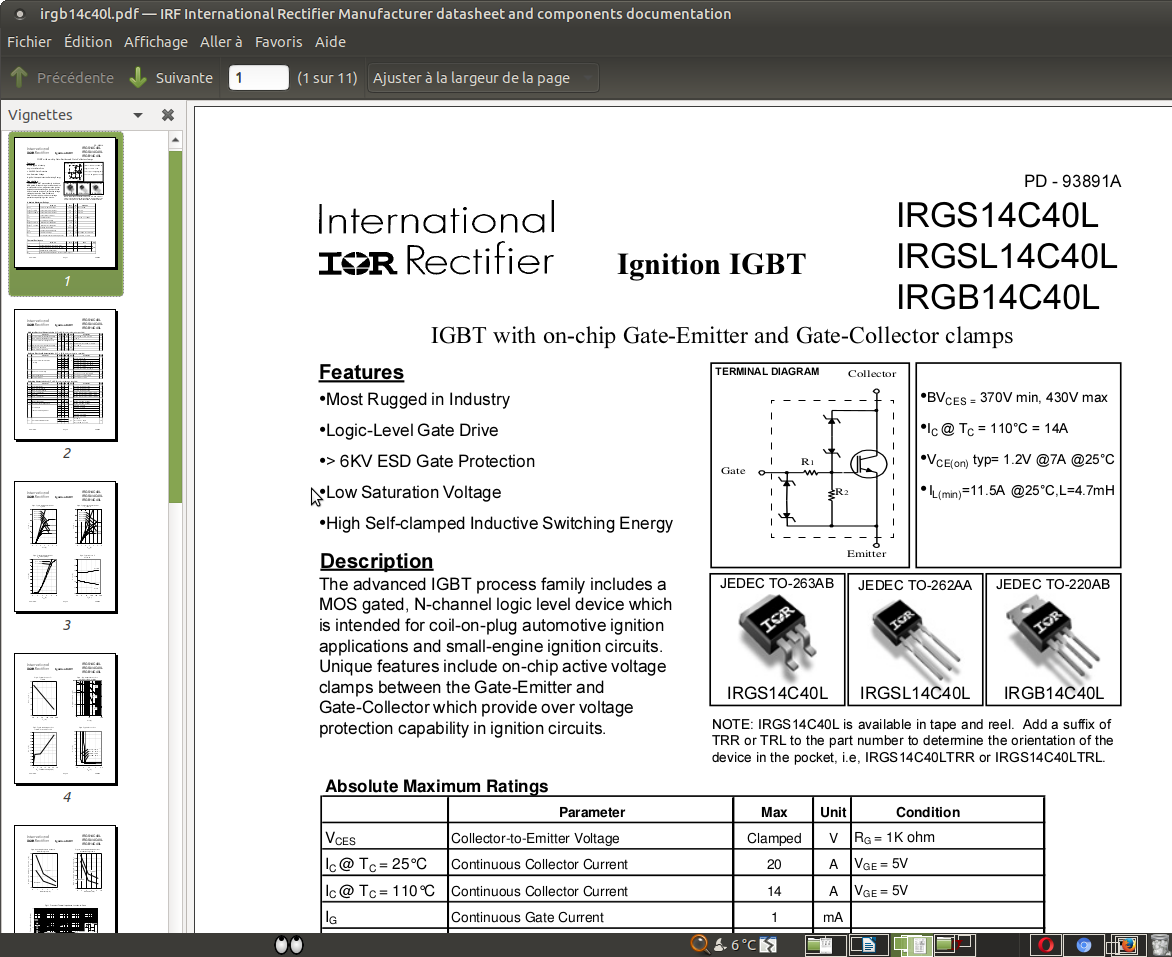Open the Vignettes panel selector dropdown
1172x957 pixels.
[138, 115]
